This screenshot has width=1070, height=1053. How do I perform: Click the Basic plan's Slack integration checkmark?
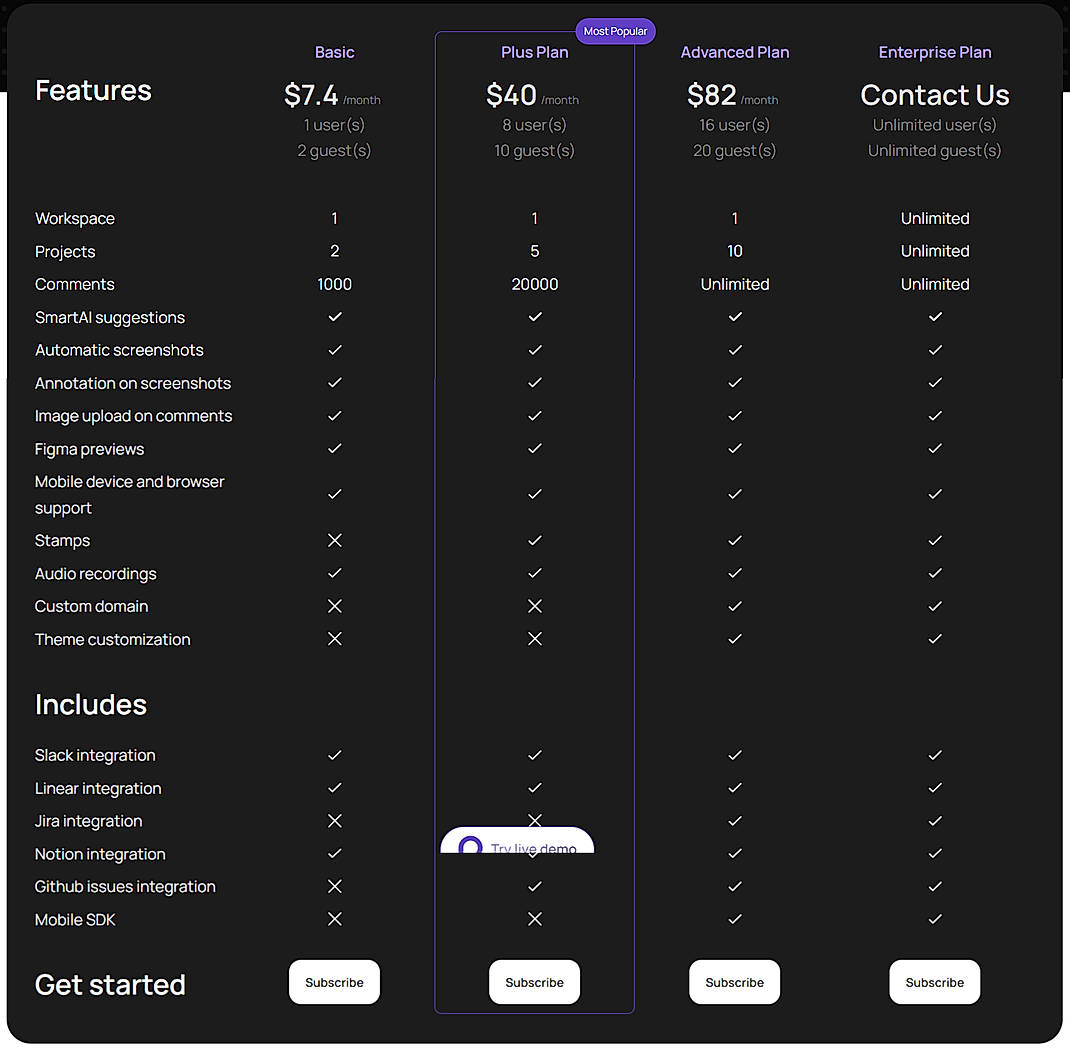(x=334, y=755)
